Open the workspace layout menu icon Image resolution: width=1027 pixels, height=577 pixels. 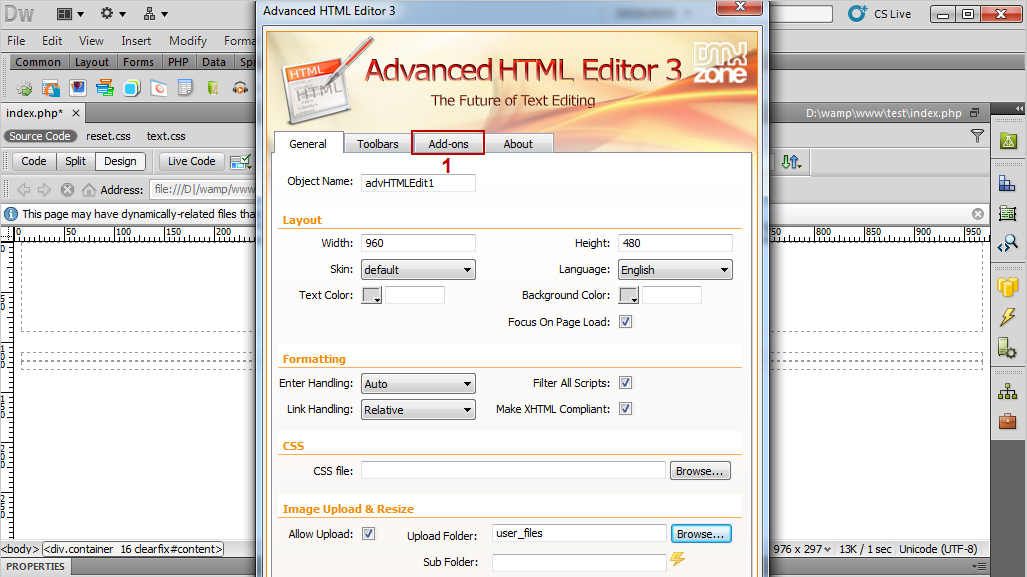coord(70,14)
